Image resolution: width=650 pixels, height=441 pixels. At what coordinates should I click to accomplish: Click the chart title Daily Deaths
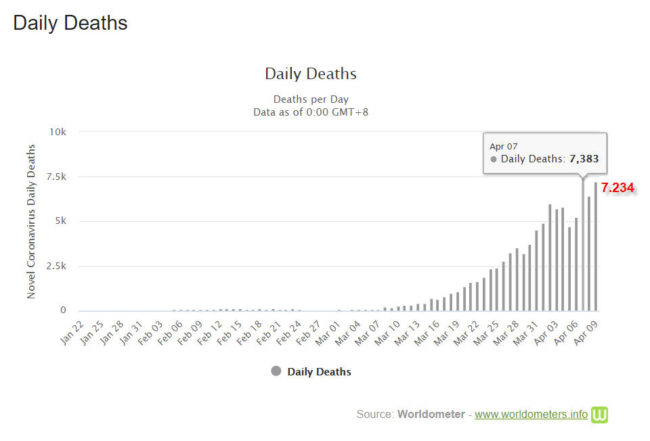click(310, 74)
